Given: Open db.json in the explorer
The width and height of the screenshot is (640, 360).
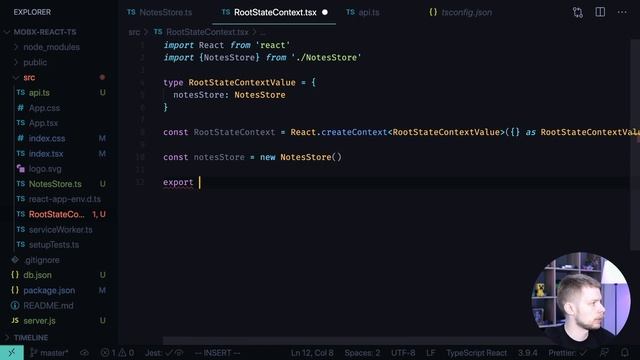Looking at the screenshot, I should click(x=38, y=275).
